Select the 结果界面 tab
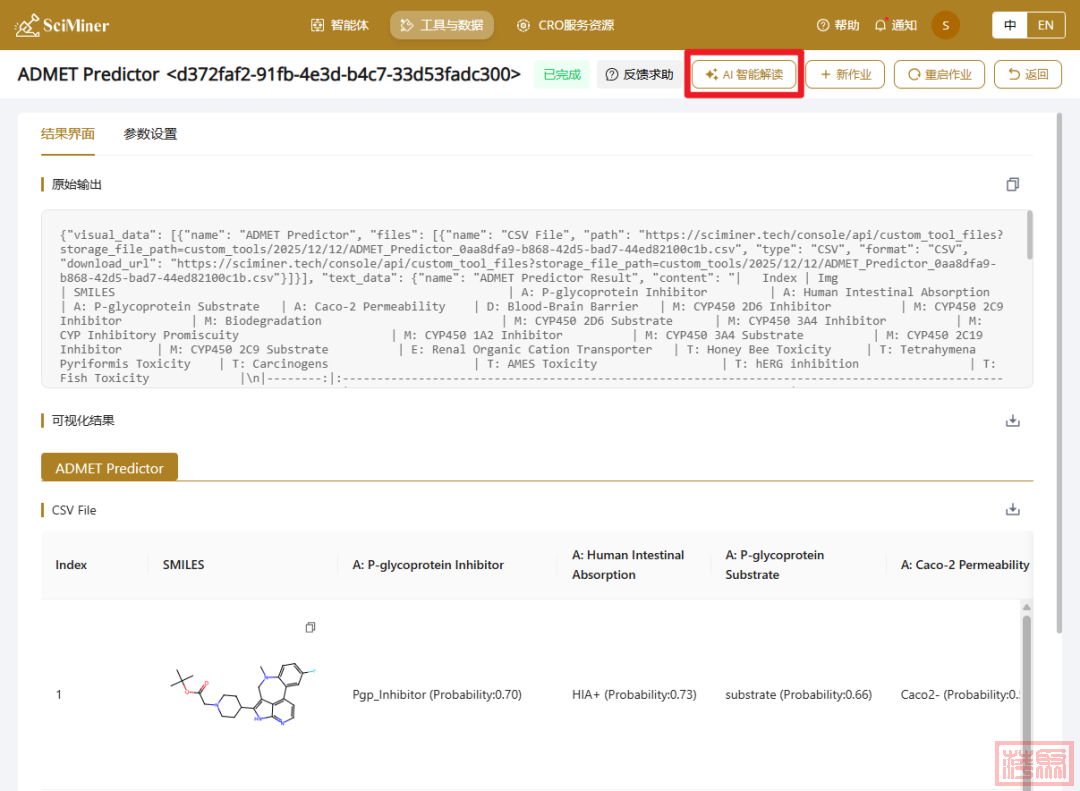This screenshot has width=1080, height=791. coord(68,134)
